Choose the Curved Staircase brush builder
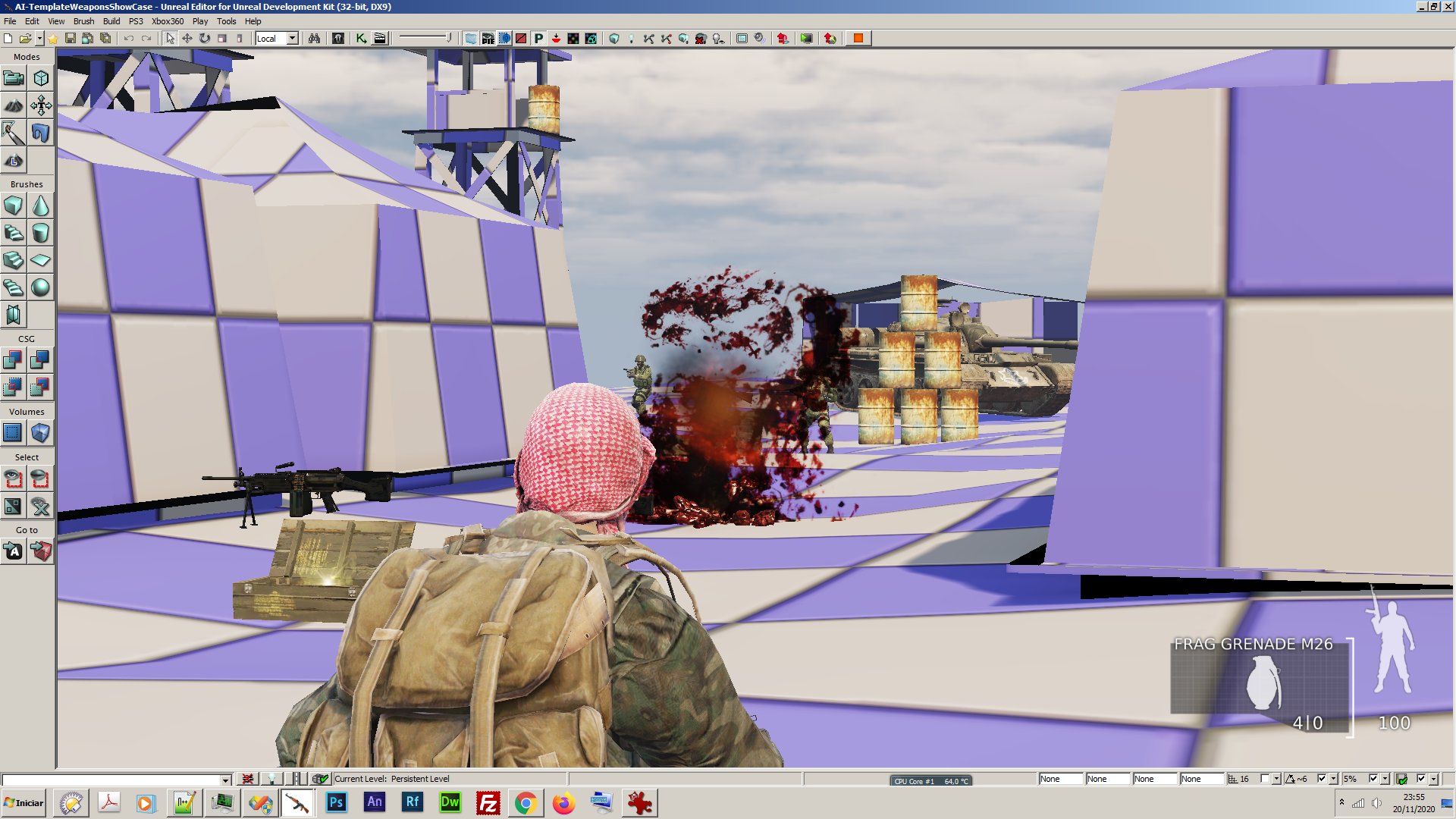1456x819 pixels. pos(13,233)
